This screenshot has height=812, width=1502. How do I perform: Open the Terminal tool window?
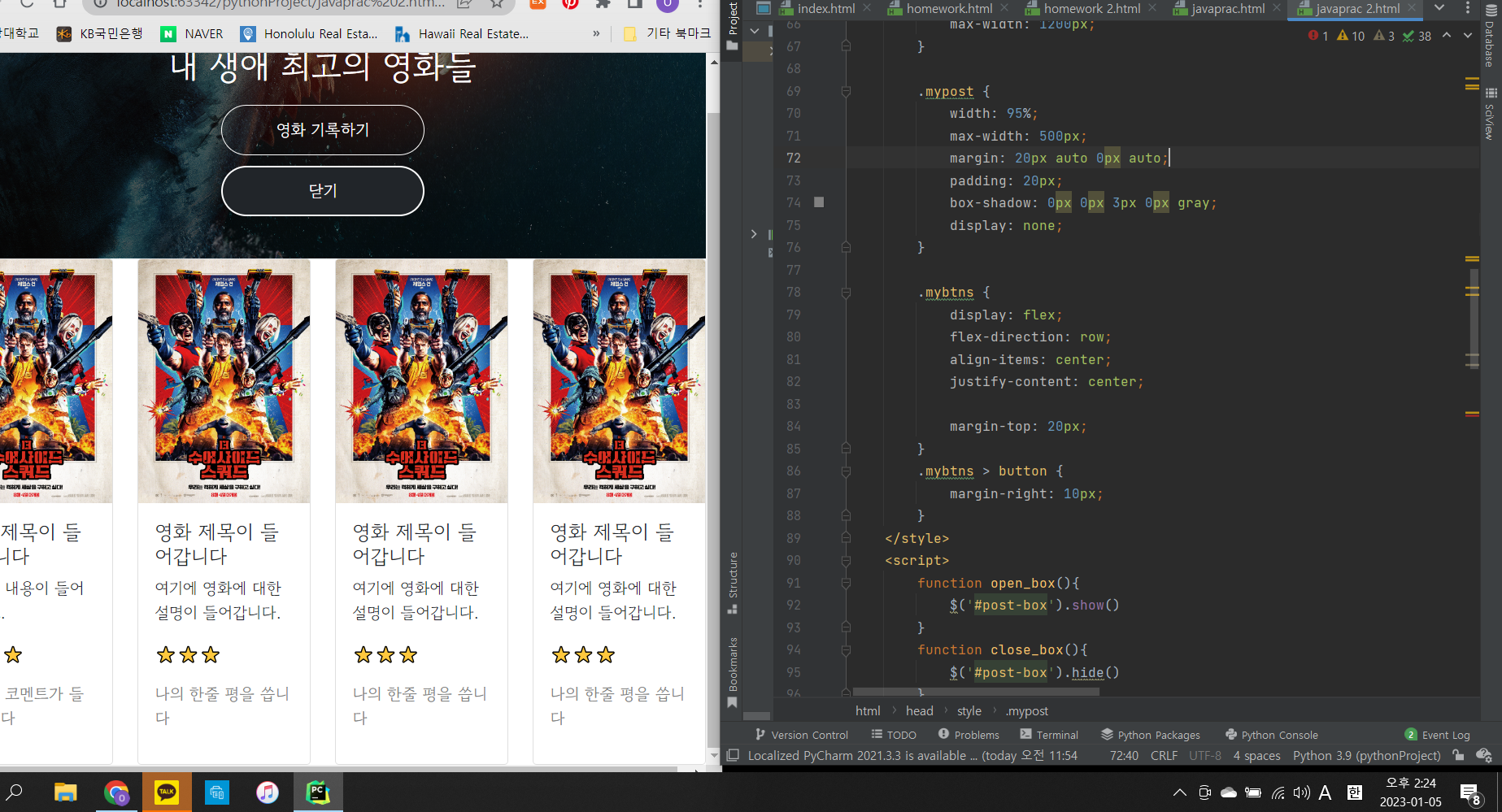(x=1049, y=735)
